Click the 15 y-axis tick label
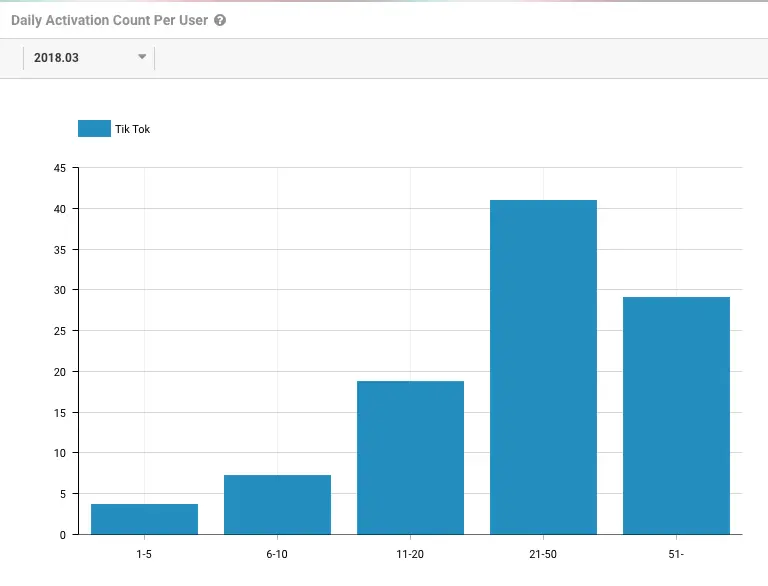This screenshot has width=768, height=586. click(x=60, y=412)
